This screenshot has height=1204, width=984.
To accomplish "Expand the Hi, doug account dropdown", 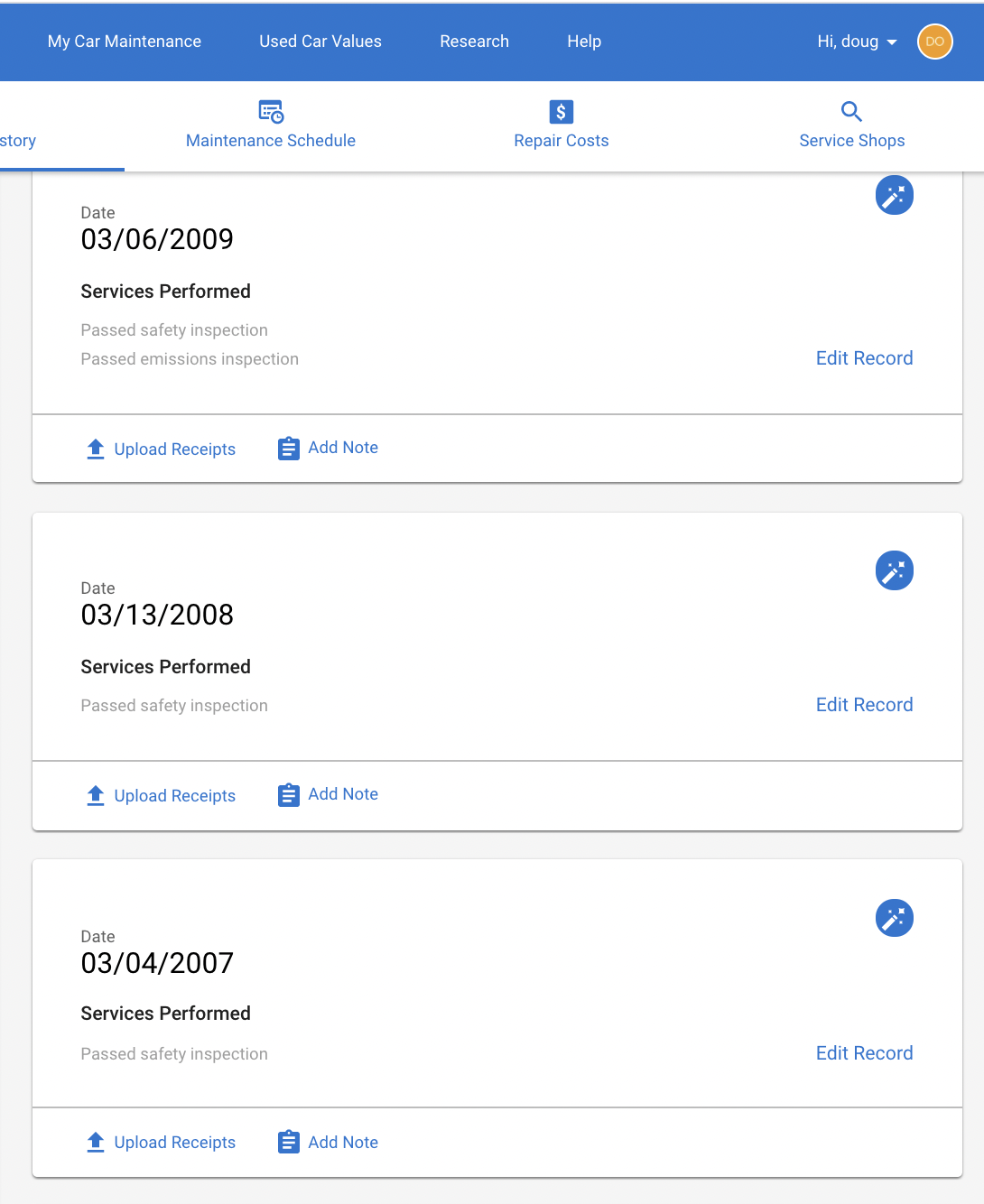I will click(857, 42).
